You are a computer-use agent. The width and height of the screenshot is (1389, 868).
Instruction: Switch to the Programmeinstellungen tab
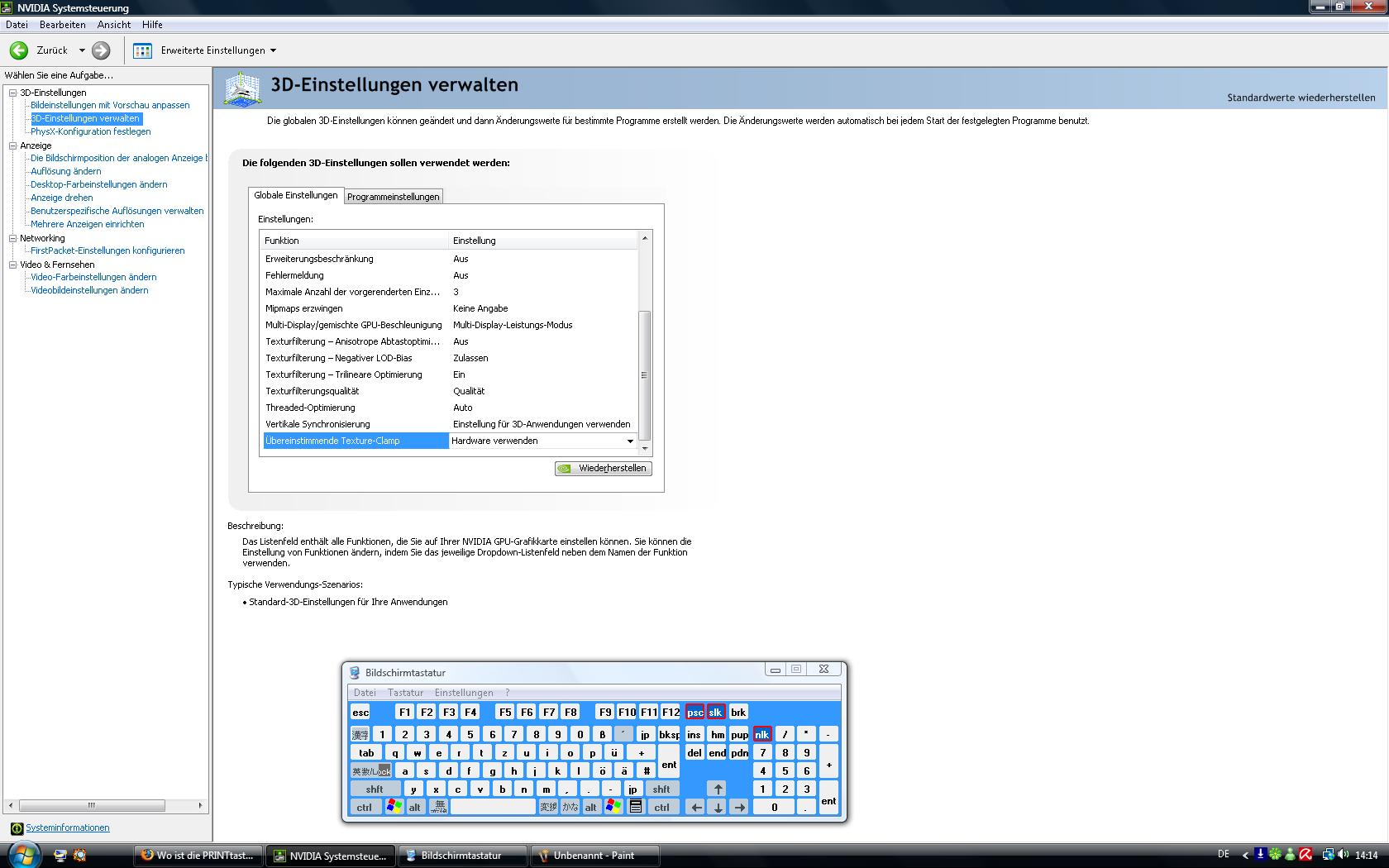pyautogui.click(x=394, y=197)
